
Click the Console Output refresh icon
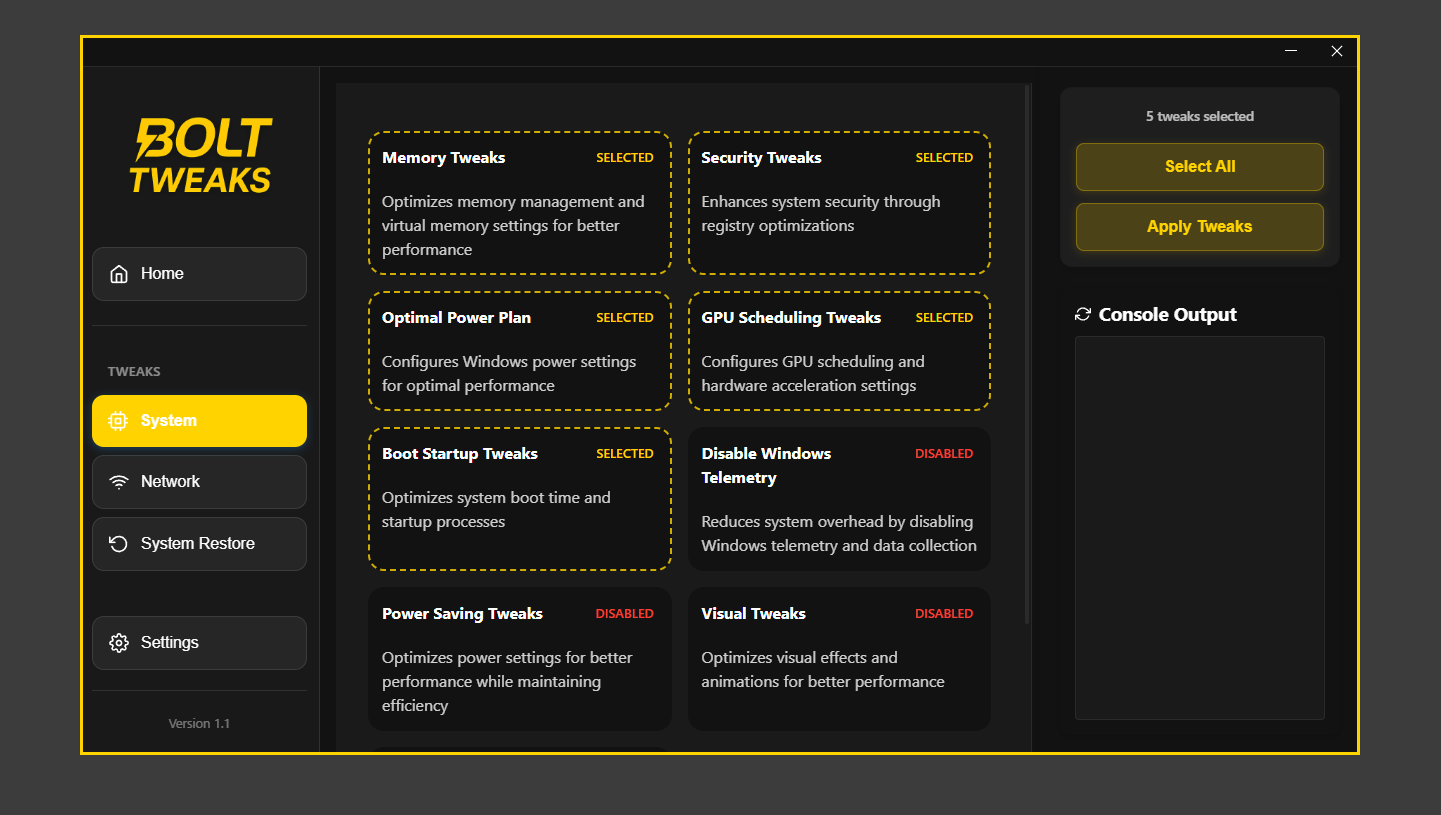(1083, 315)
